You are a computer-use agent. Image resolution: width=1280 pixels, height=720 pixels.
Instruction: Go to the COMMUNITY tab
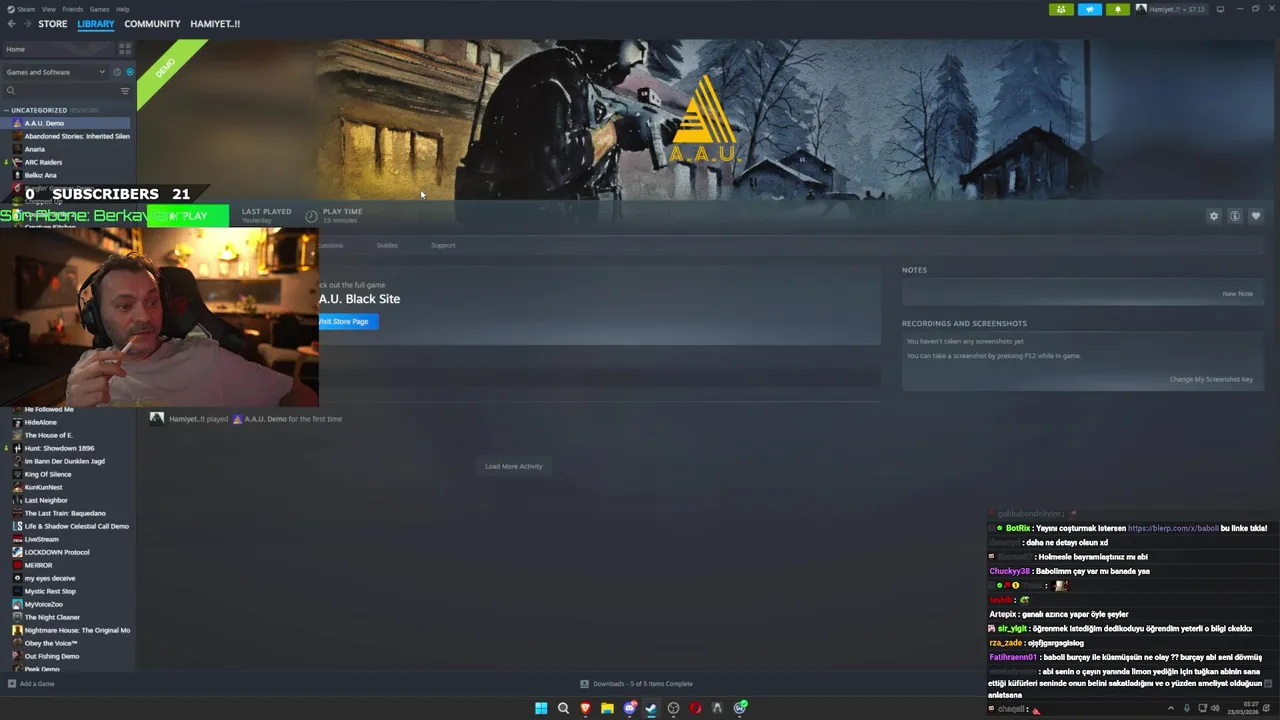[x=152, y=24]
